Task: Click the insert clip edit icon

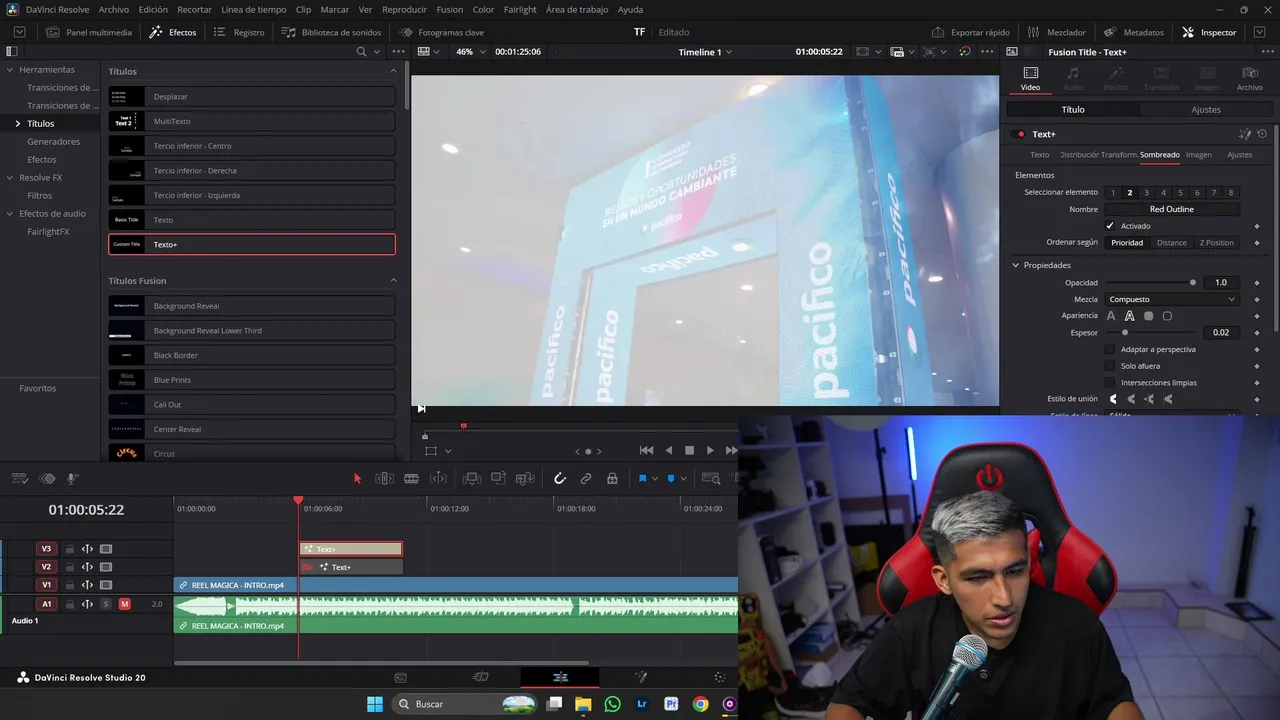Action: (472, 479)
